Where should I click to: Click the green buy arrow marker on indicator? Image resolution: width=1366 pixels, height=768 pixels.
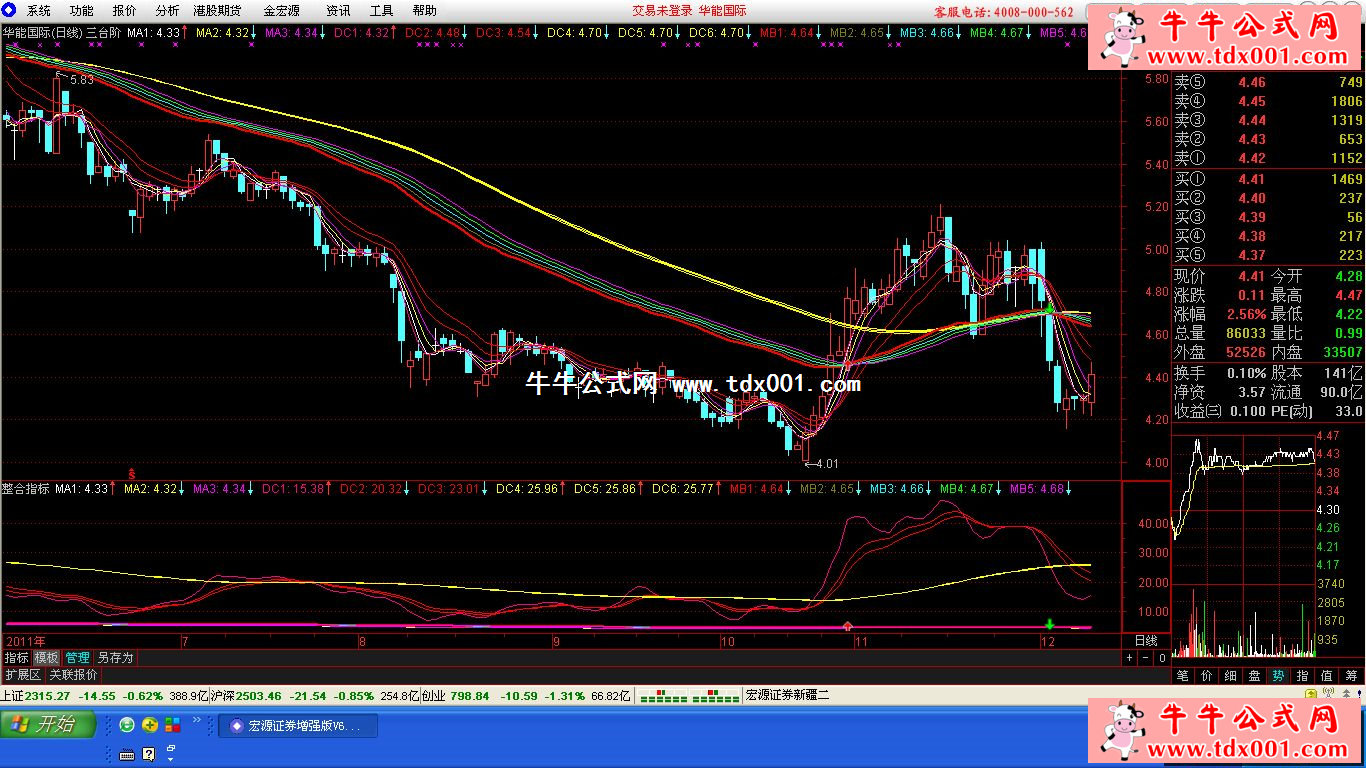tap(1049, 623)
